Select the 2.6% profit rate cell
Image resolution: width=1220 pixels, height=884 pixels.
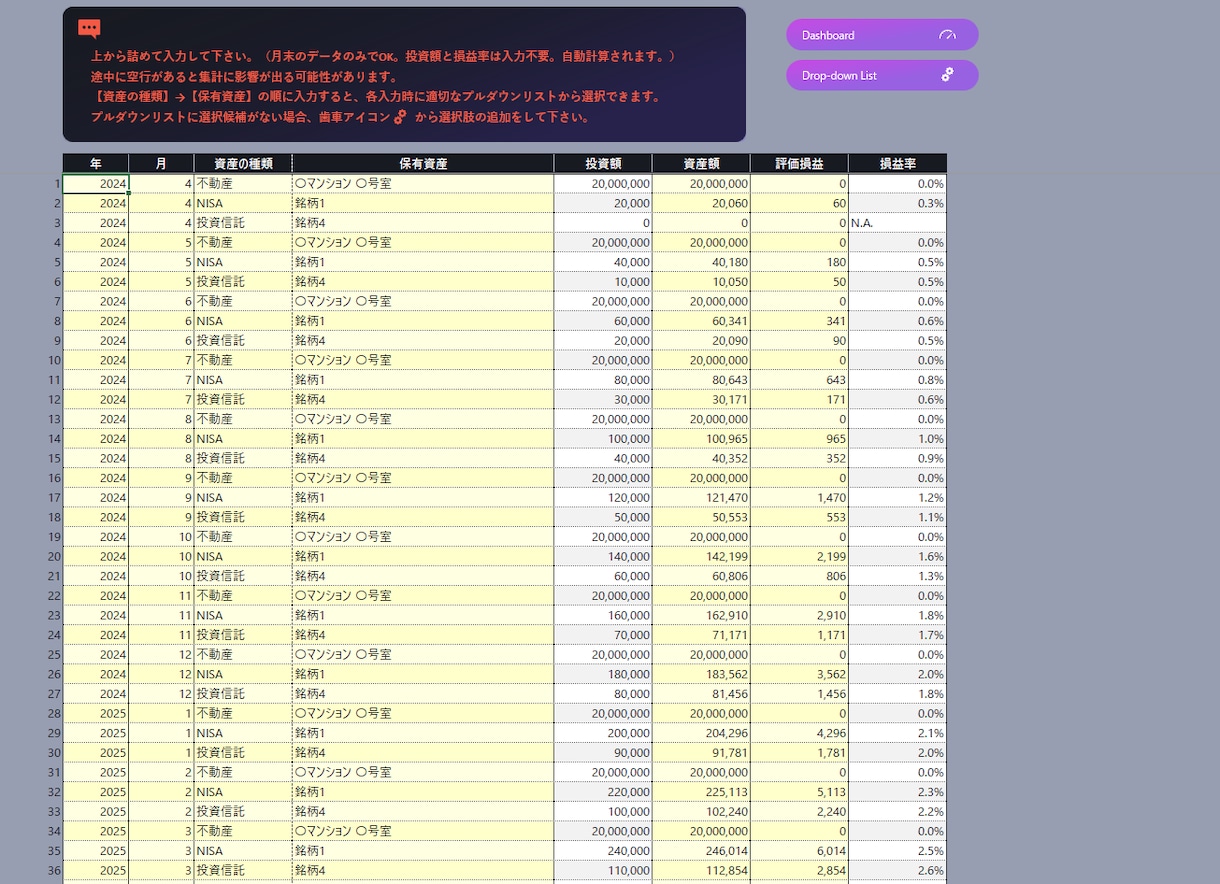897,870
